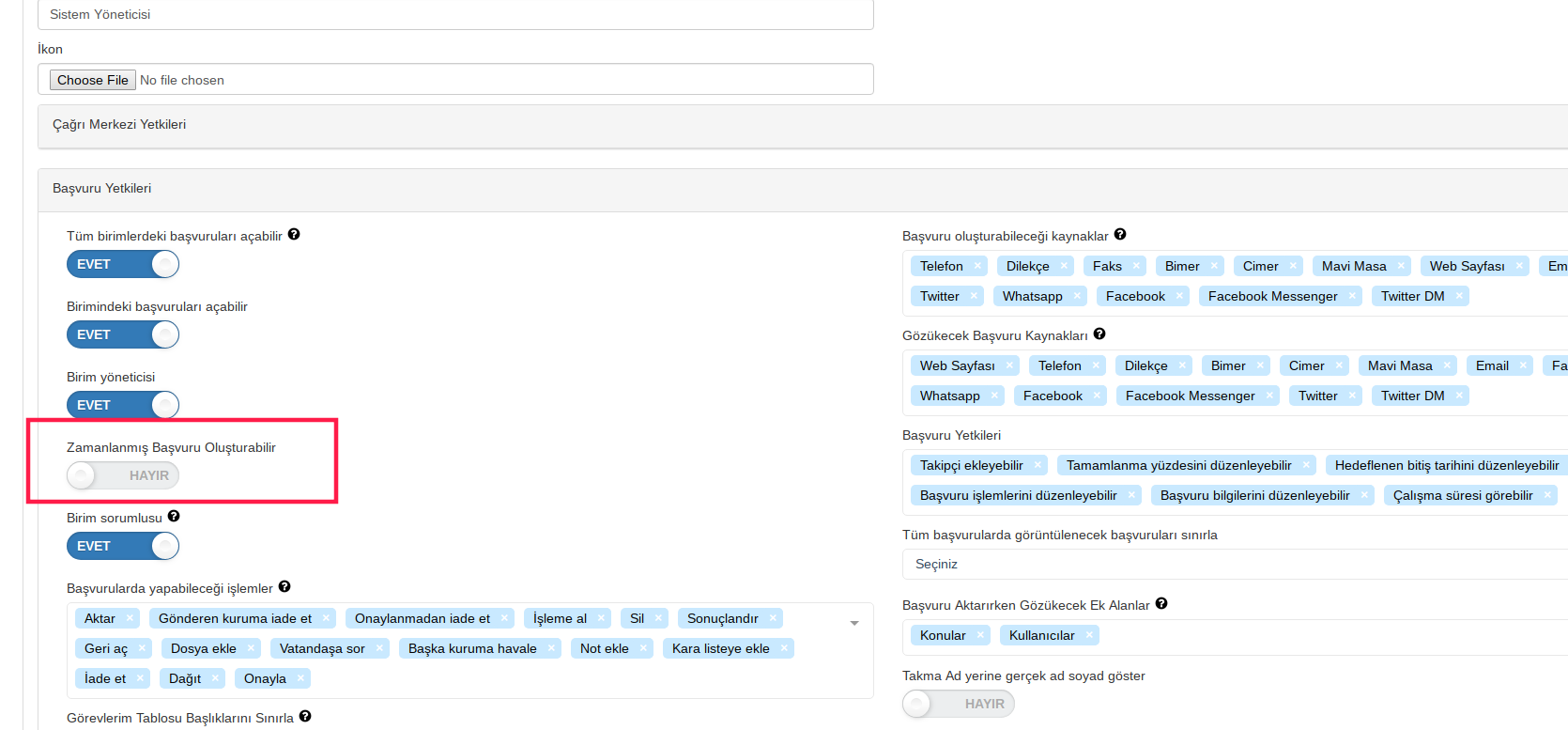Remove the Sonuçlandır action tag
This screenshot has height=730, width=1568.
click(x=773, y=618)
